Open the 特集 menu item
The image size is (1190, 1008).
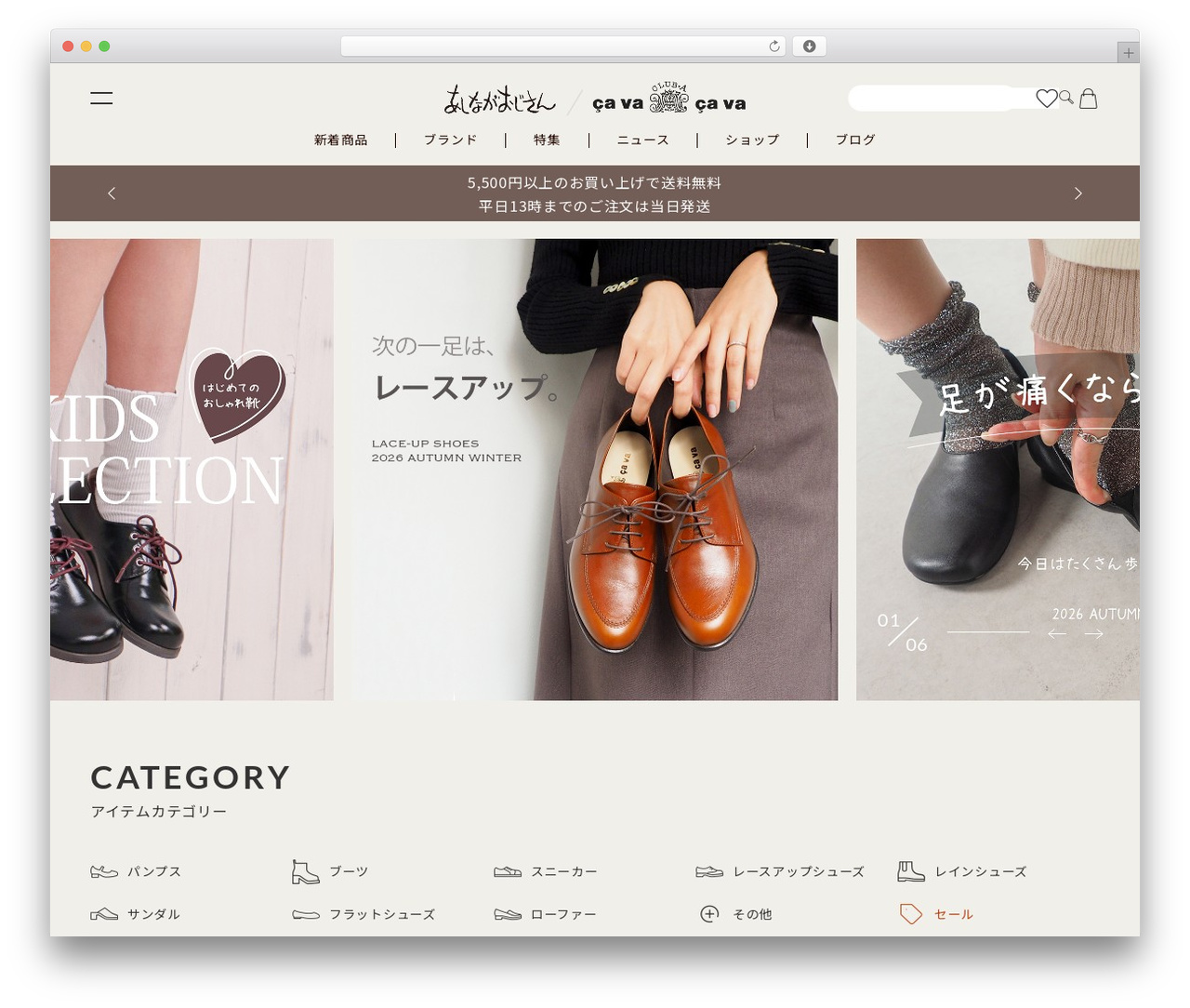click(547, 139)
